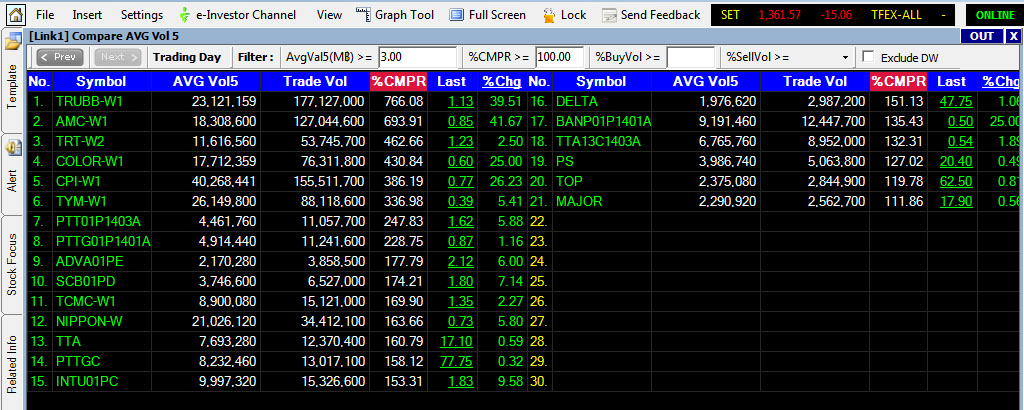Open the Template folder icon in sidebar

(13, 42)
